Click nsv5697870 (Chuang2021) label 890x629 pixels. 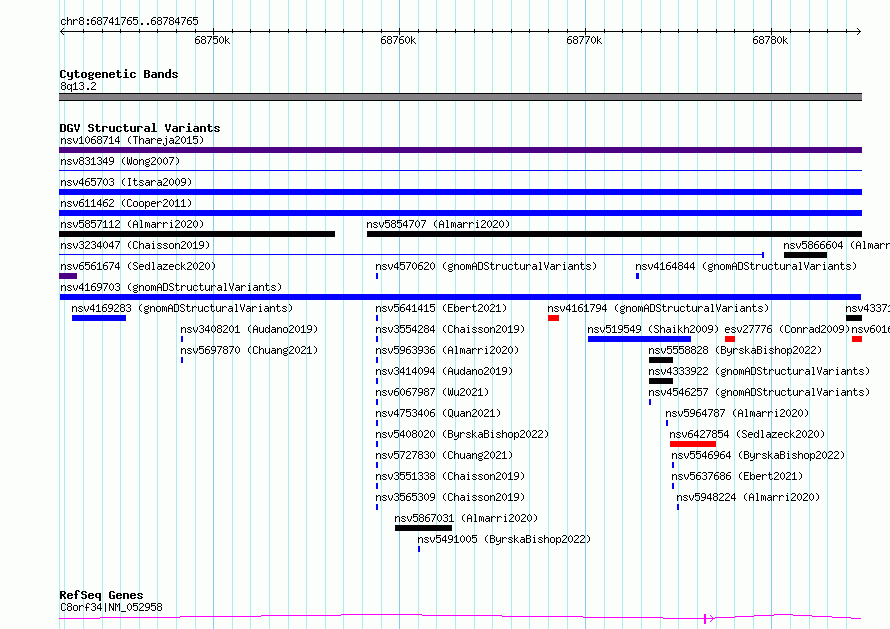249,350
